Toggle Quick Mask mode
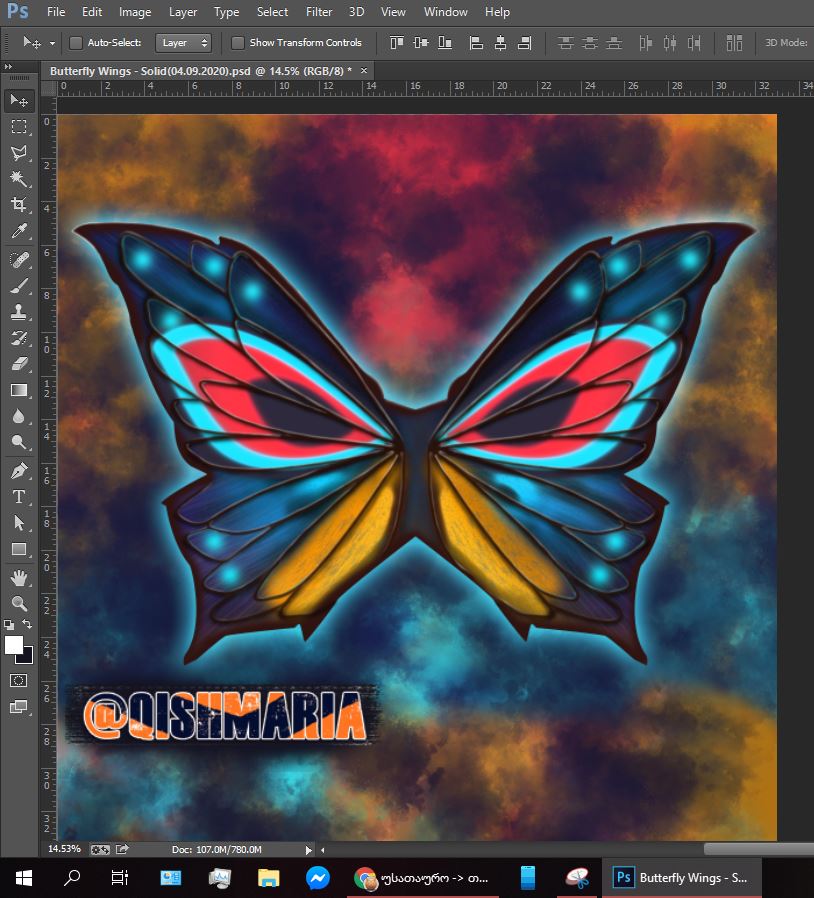 [19, 680]
